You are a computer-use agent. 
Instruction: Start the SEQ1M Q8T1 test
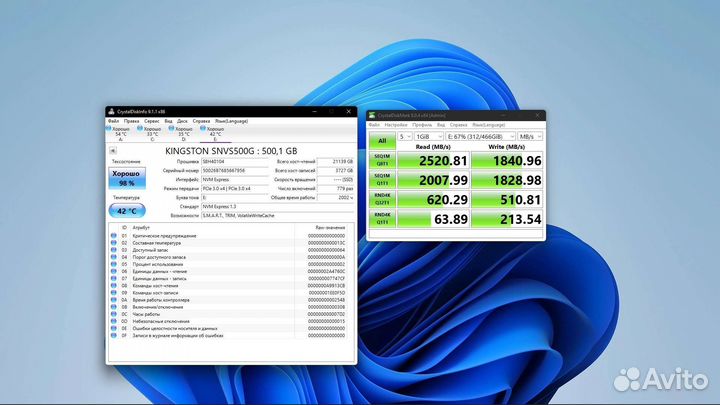[382, 160]
